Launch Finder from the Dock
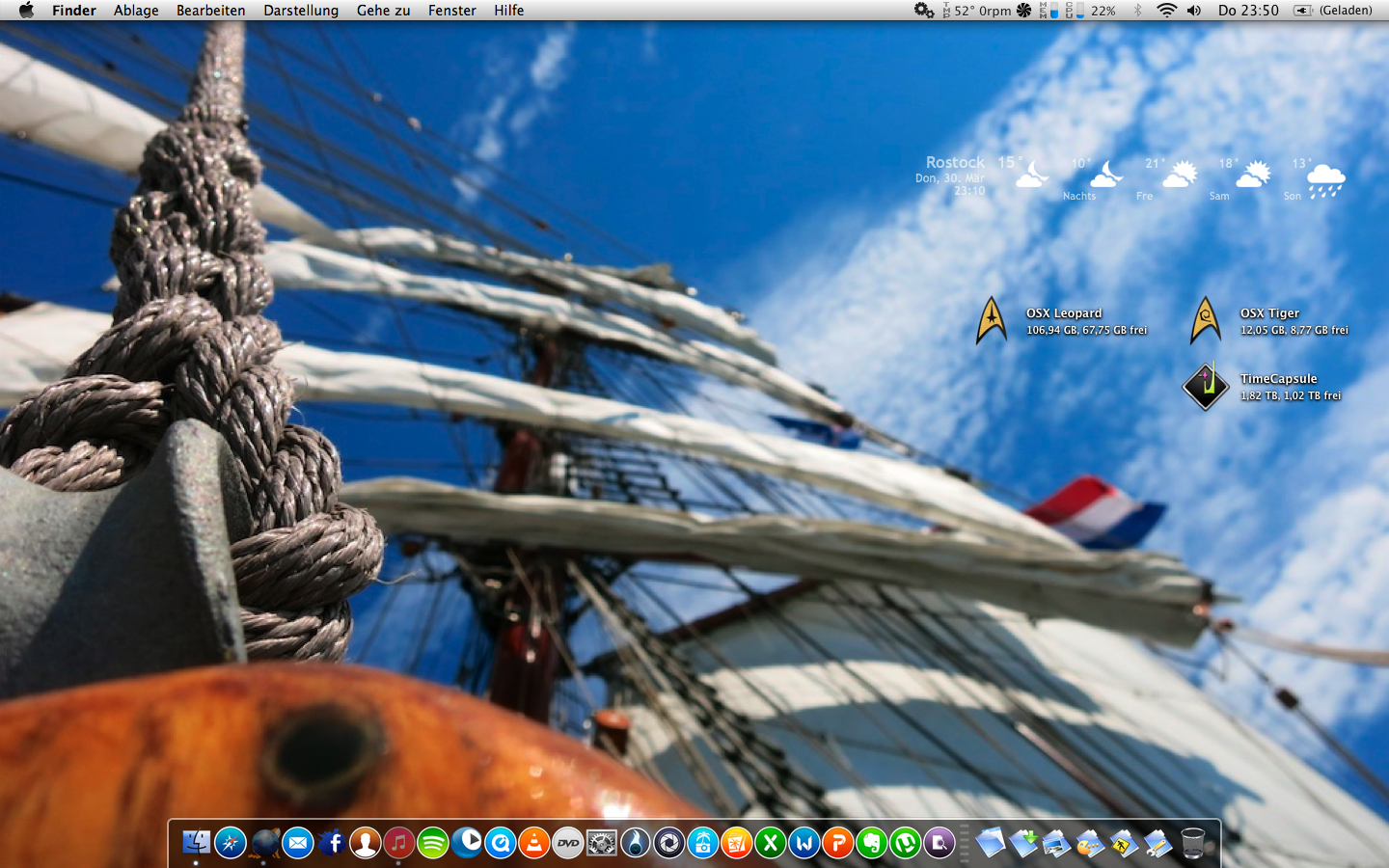The height and width of the screenshot is (868, 1389). tap(196, 843)
